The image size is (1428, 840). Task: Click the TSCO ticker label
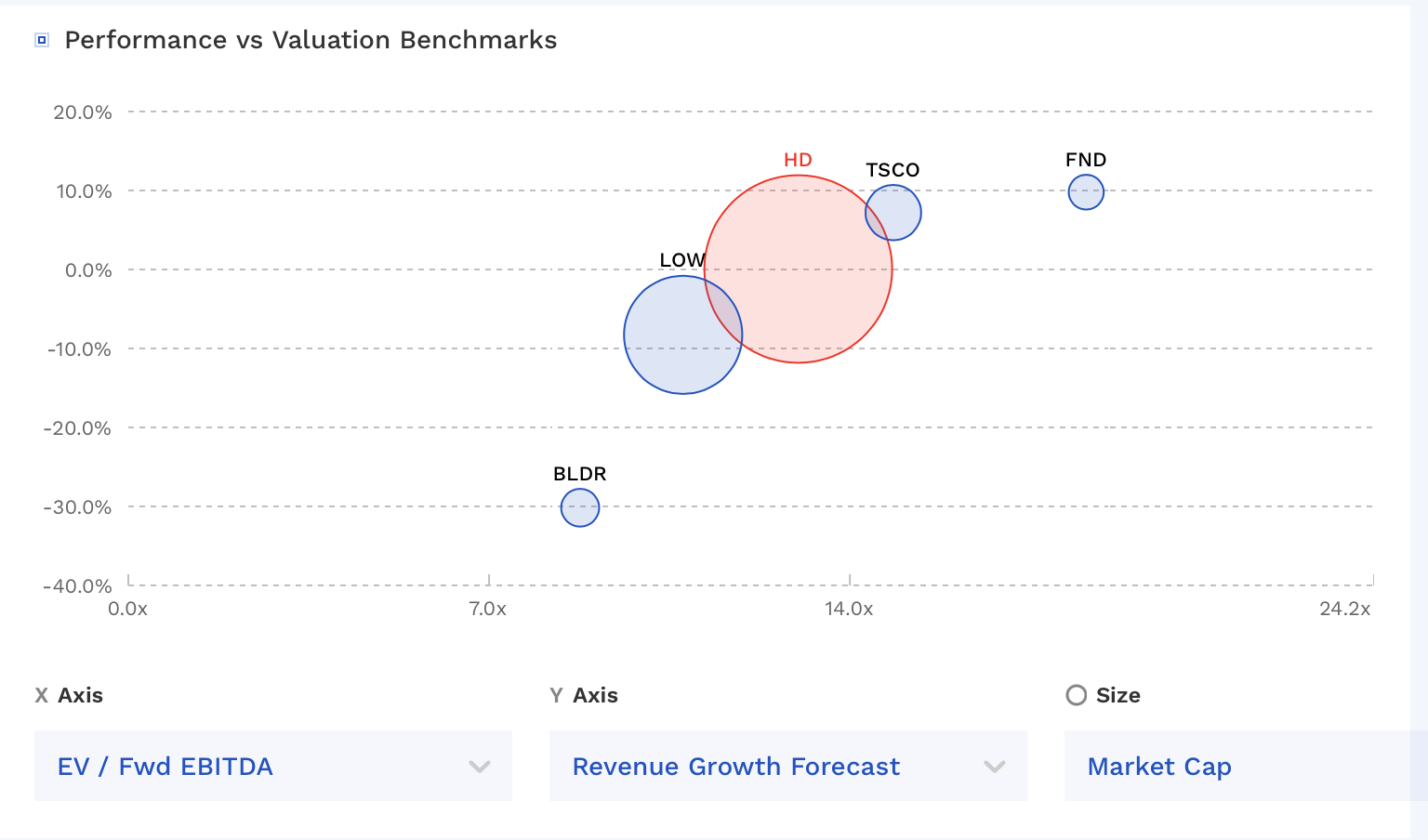[892, 170]
